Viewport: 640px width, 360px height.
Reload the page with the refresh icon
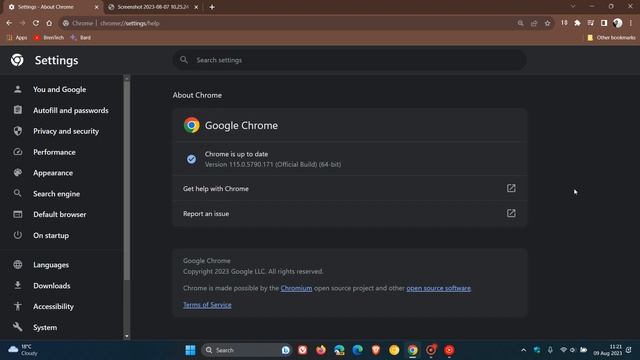36,23
